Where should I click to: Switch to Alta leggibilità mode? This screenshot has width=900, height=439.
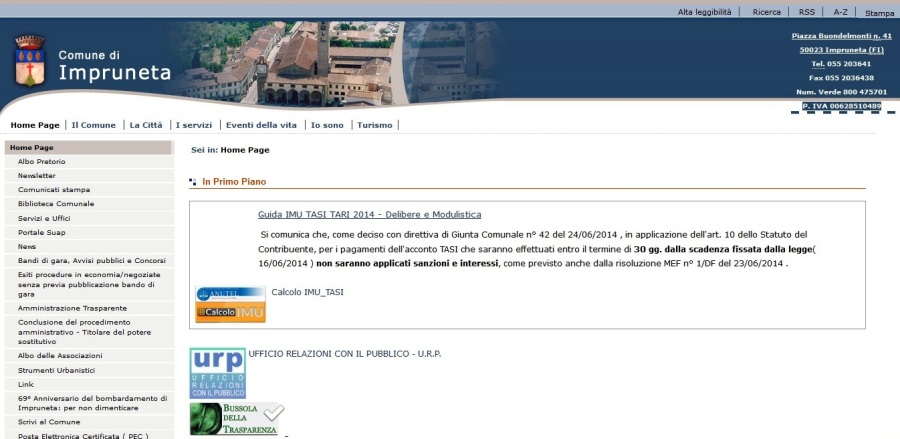[x=704, y=12]
